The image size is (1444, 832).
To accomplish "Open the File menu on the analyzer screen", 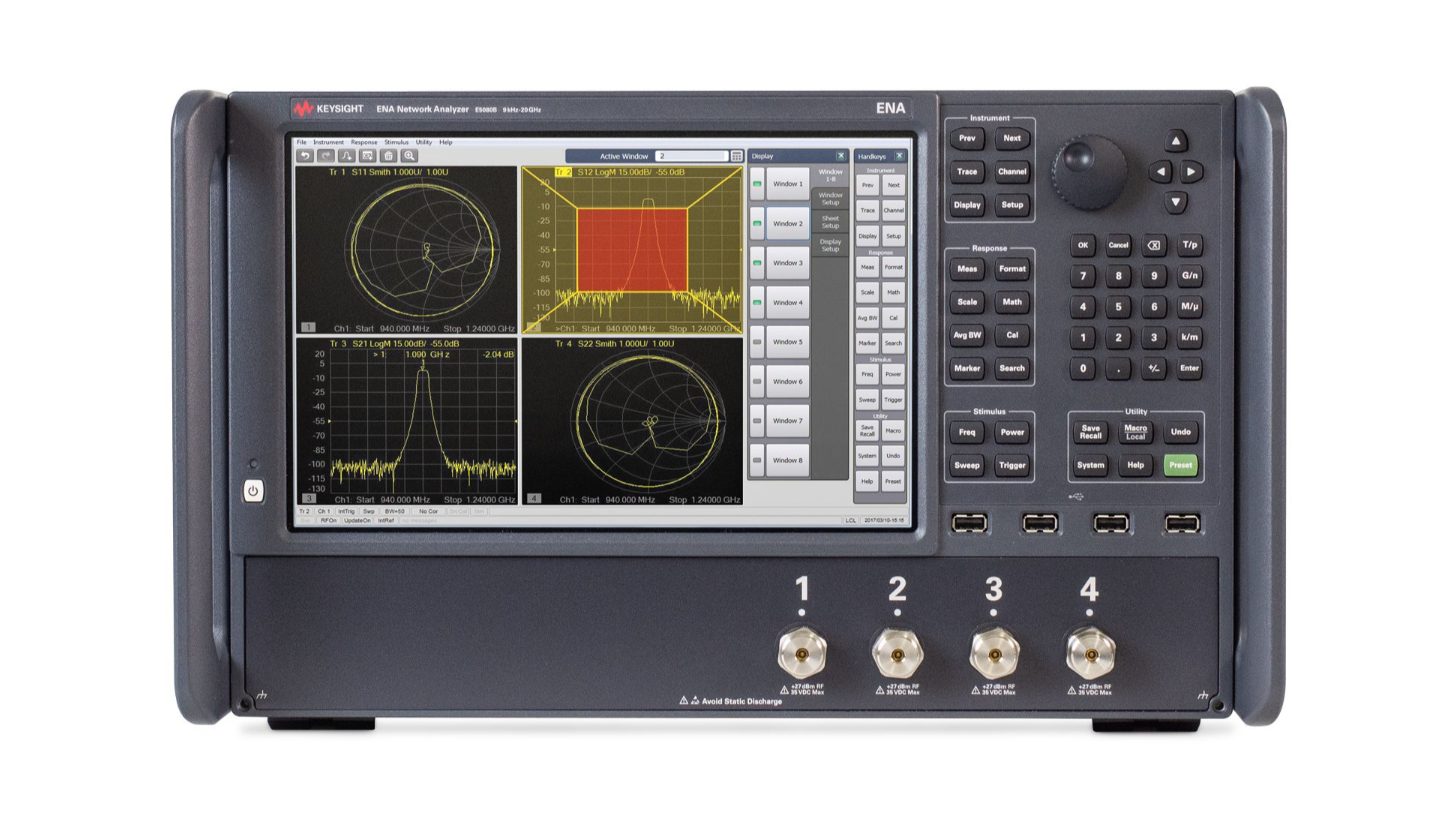I will pyautogui.click(x=301, y=142).
